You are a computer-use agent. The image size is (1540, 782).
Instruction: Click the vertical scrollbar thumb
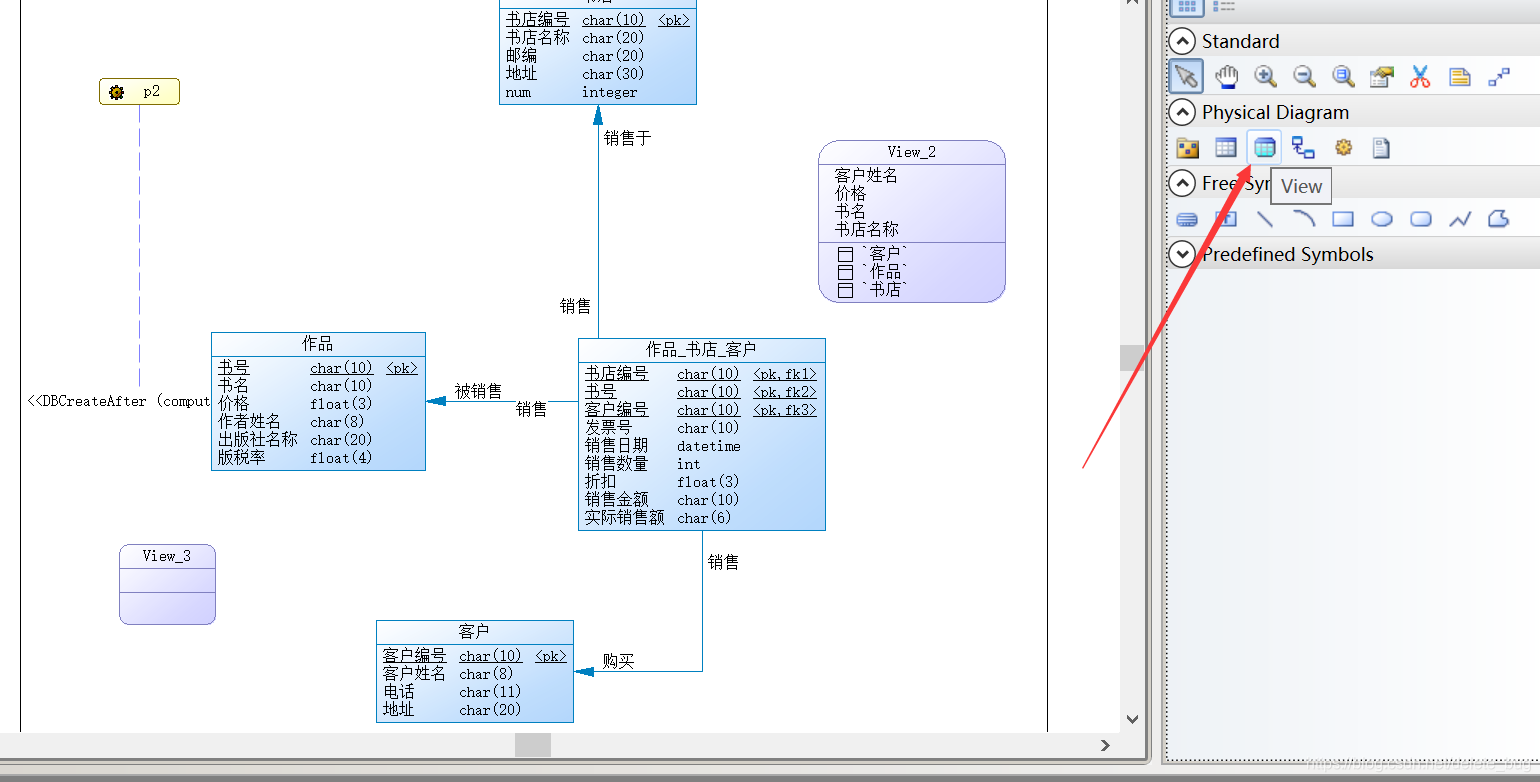[1132, 358]
